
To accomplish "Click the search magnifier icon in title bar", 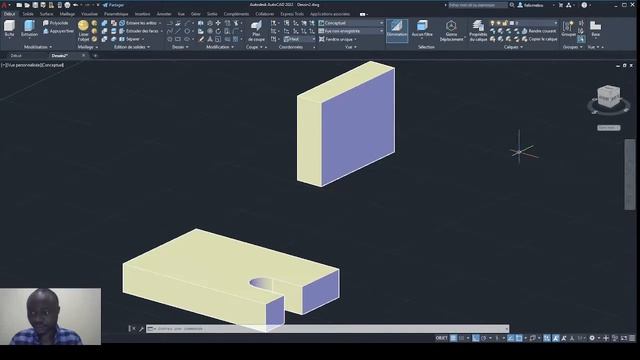I will [x=512, y=5].
